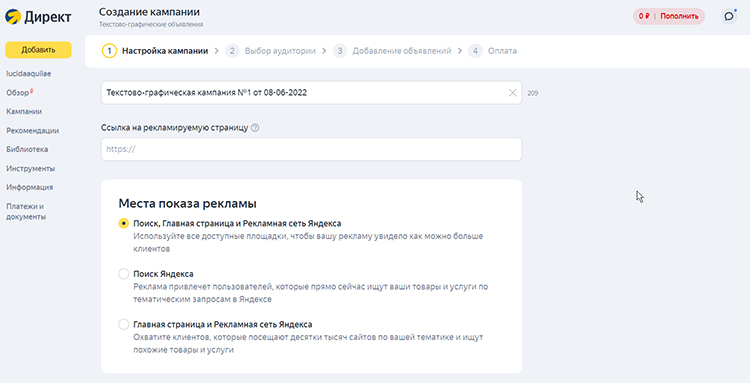The height and width of the screenshot is (383, 750).
Task: Click the step 1 circle icon
Action: click(x=109, y=51)
